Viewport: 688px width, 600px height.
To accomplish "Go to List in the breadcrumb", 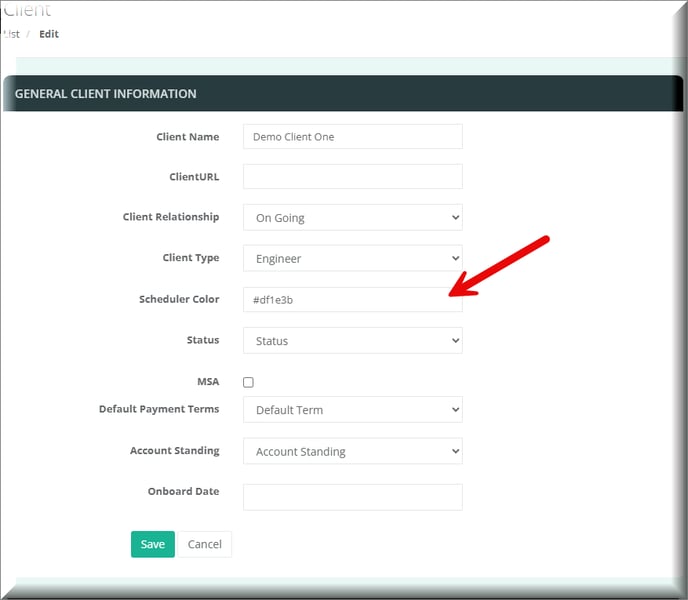I will coord(12,34).
